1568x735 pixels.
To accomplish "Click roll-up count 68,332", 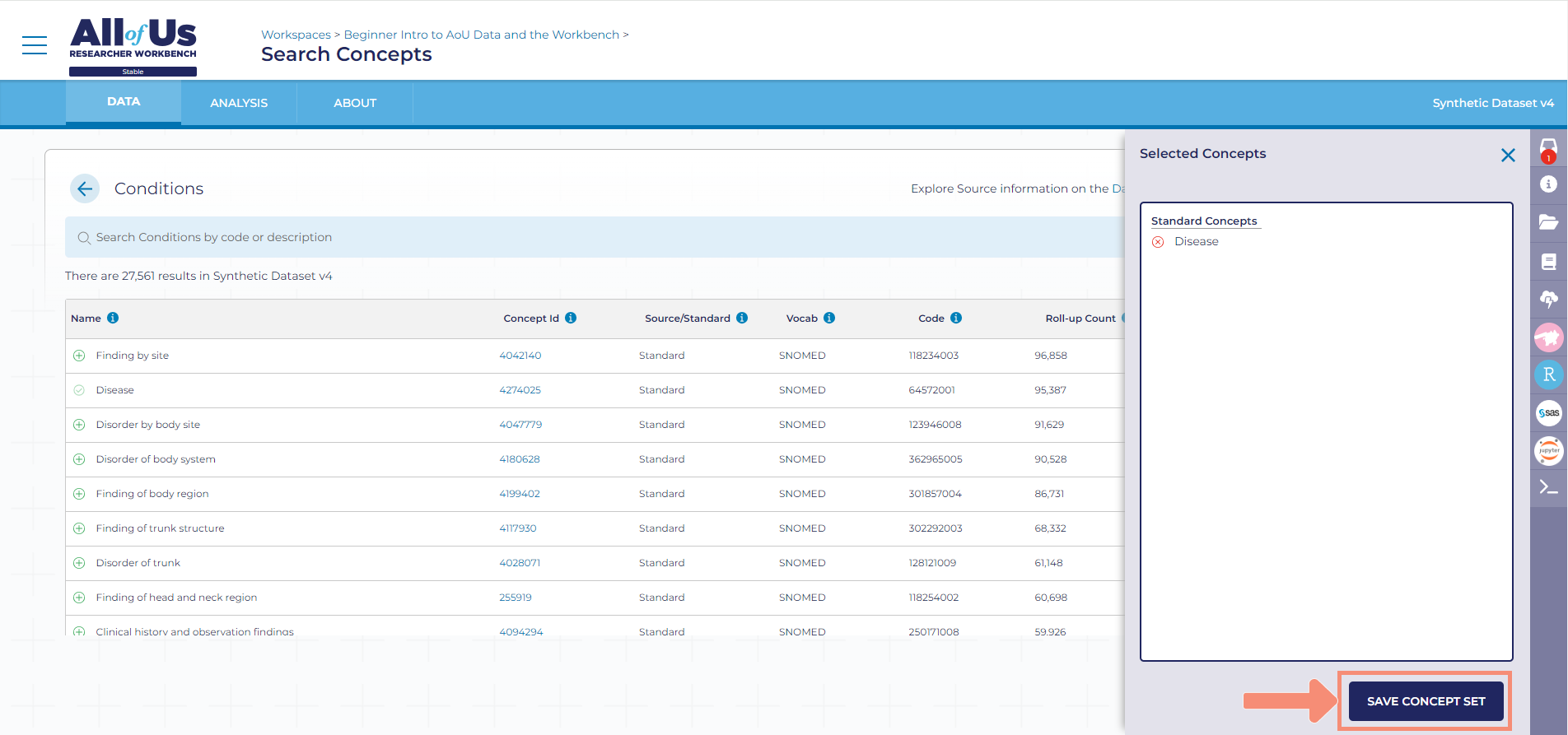I will 1051,528.
